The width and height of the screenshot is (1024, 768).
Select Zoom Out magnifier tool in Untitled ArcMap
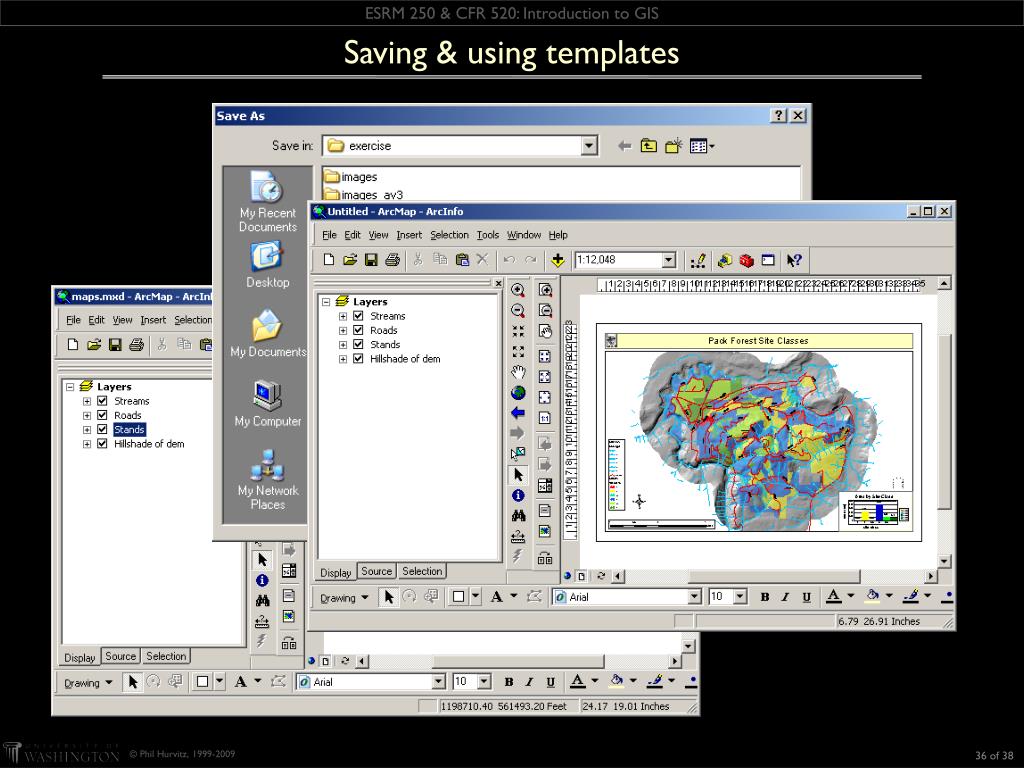point(518,311)
